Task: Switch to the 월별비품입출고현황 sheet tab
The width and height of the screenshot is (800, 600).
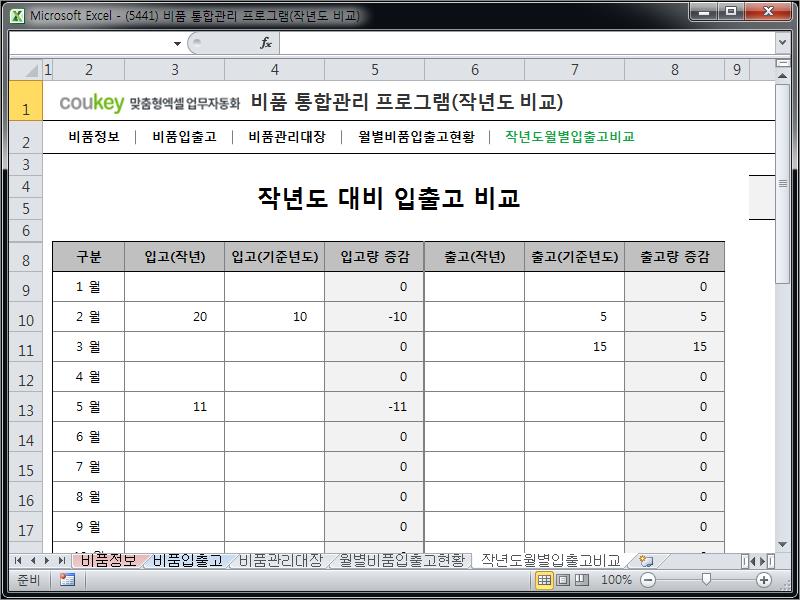Action: (x=402, y=561)
